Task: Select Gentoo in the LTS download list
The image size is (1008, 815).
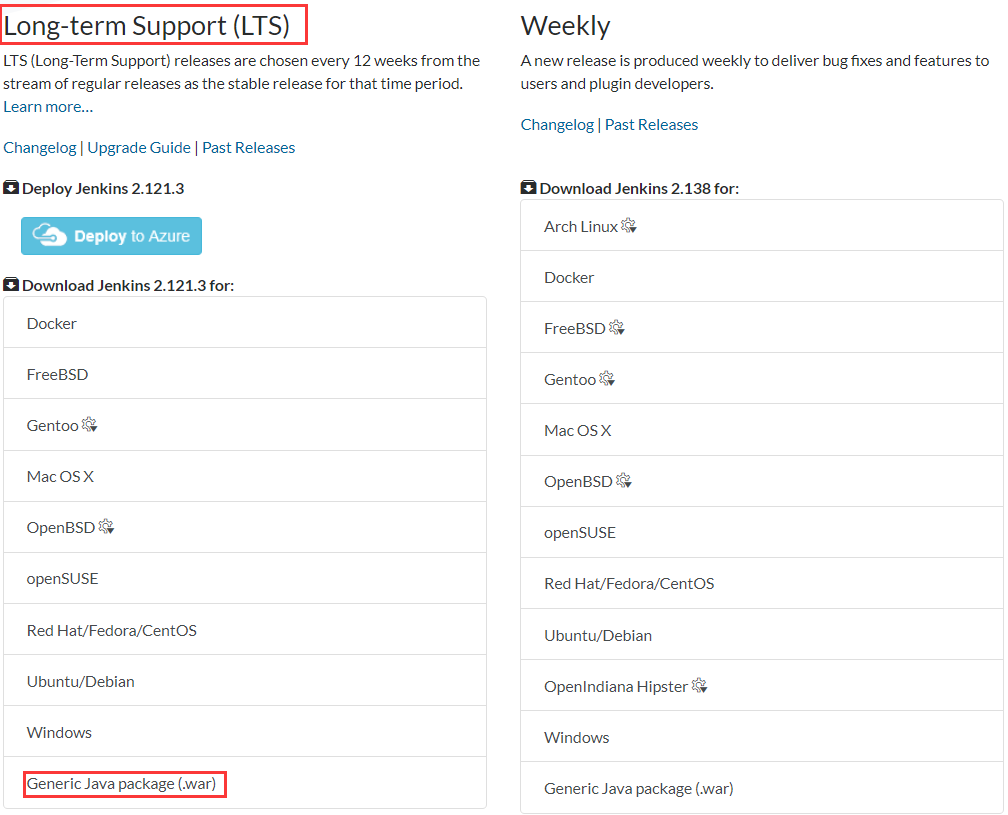Action: point(244,425)
